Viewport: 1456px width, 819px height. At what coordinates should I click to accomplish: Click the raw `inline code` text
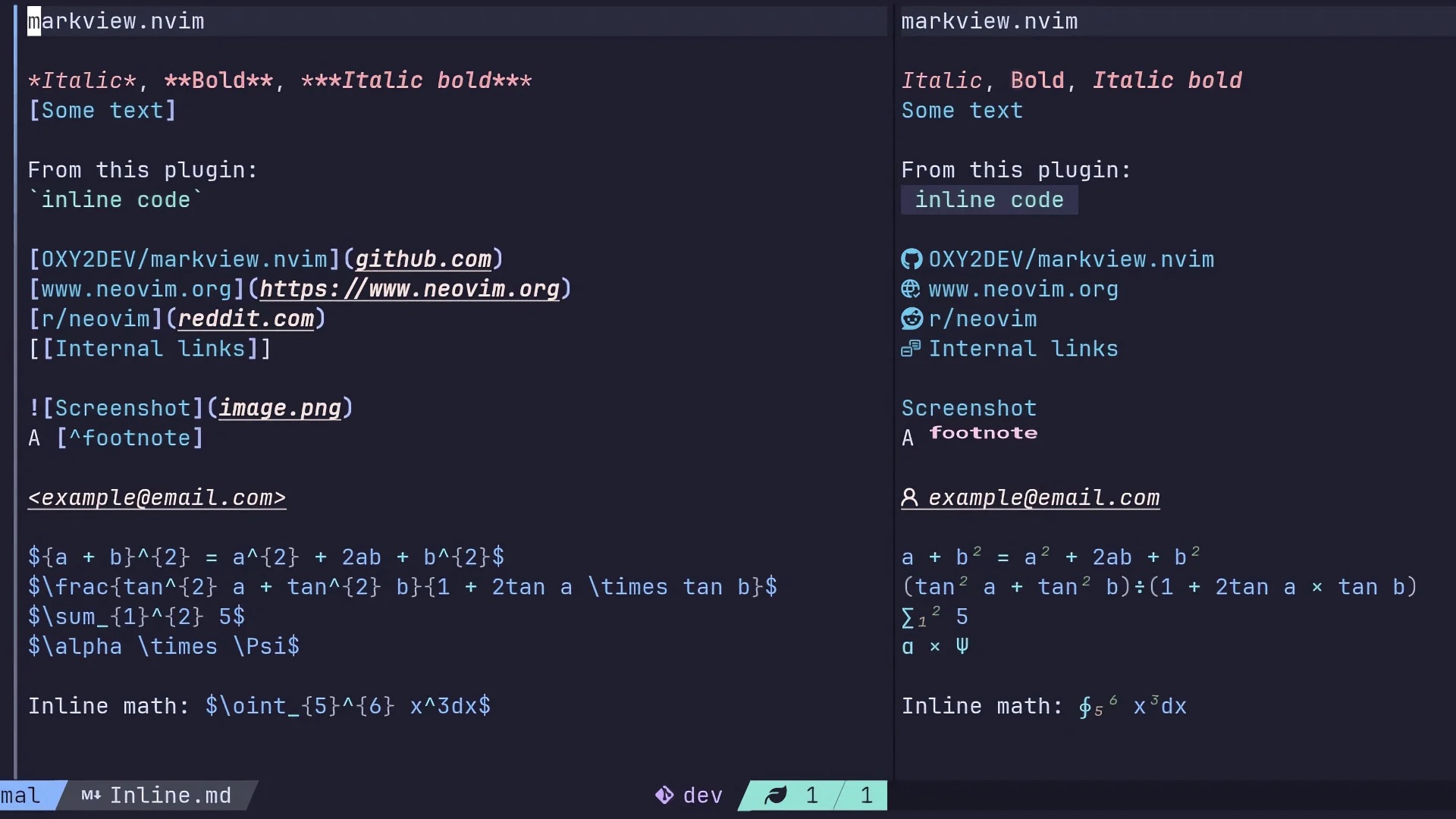pyautogui.click(x=116, y=200)
